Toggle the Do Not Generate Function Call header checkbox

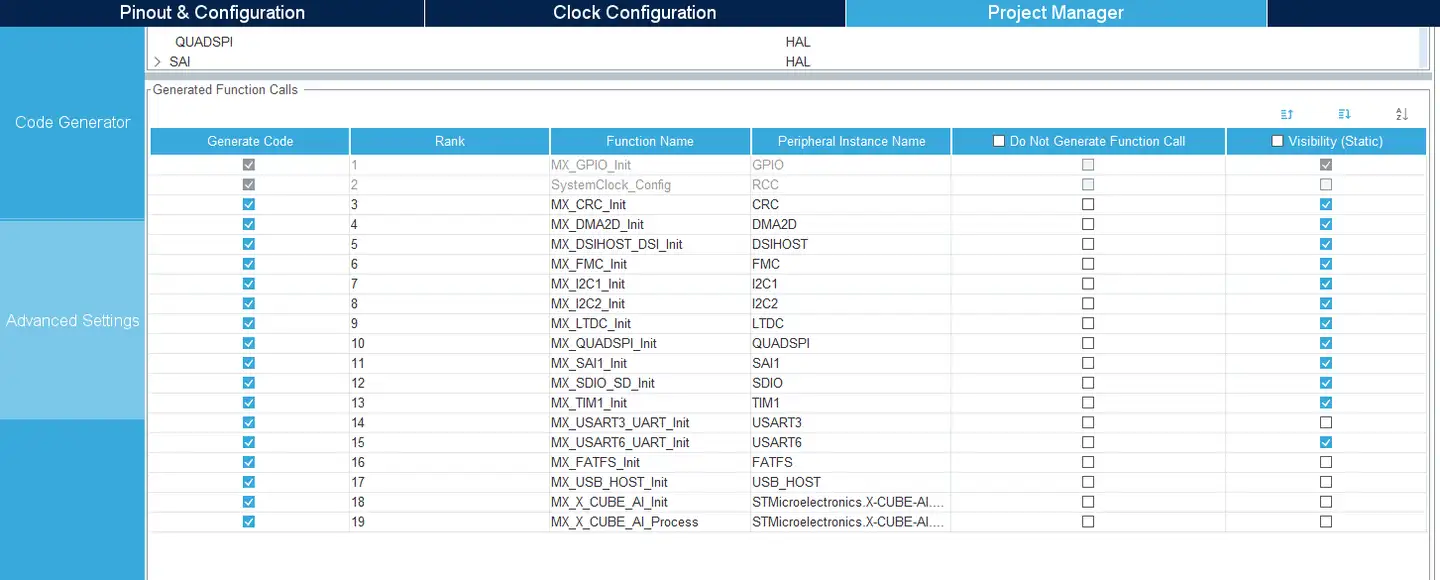pyautogui.click(x=998, y=141)
